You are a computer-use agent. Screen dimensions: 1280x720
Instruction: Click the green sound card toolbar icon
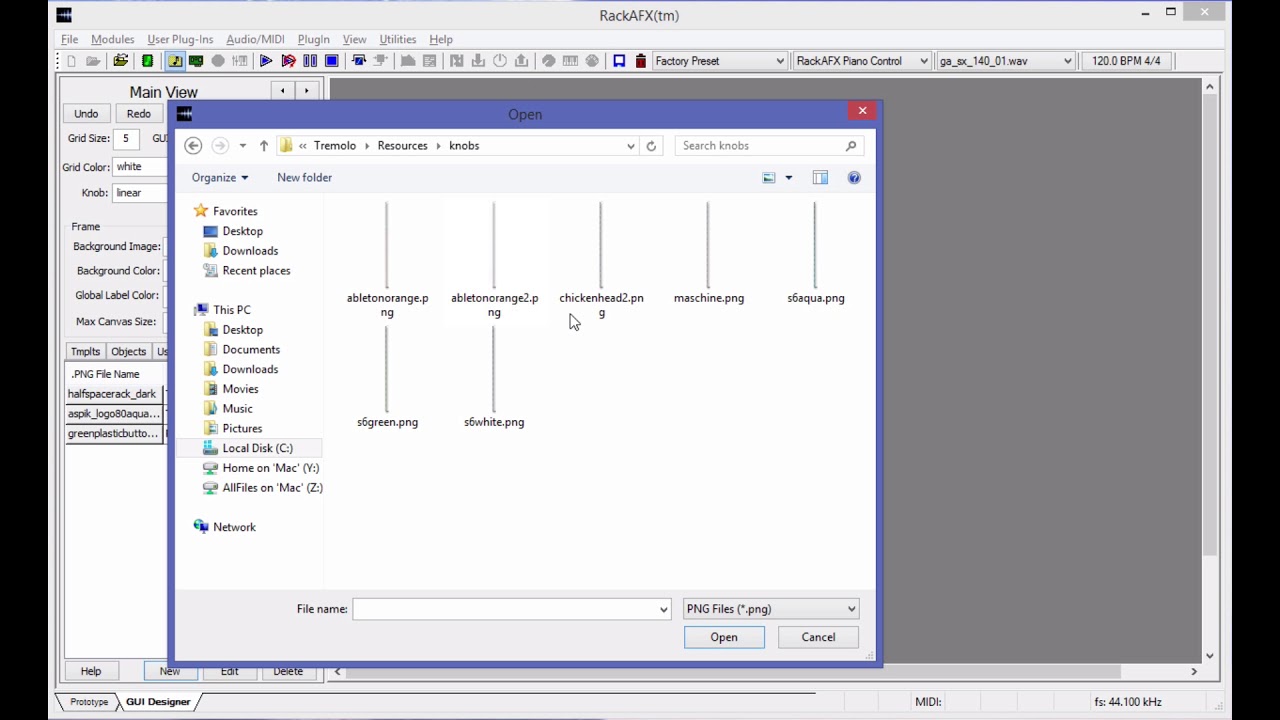pos(196,61)
